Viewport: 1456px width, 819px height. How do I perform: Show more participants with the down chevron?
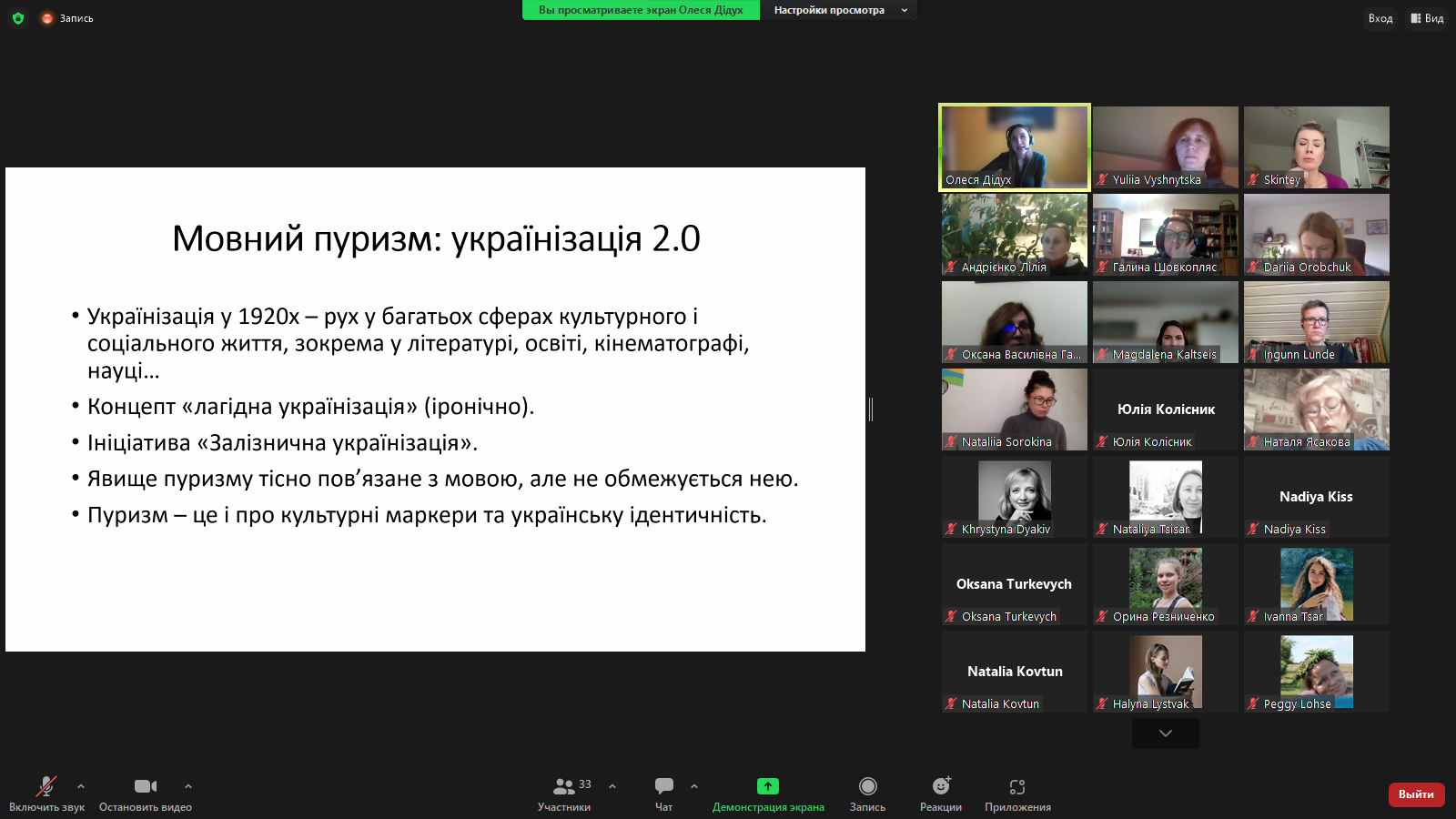pyautogui.click(x=1165, y=733)
